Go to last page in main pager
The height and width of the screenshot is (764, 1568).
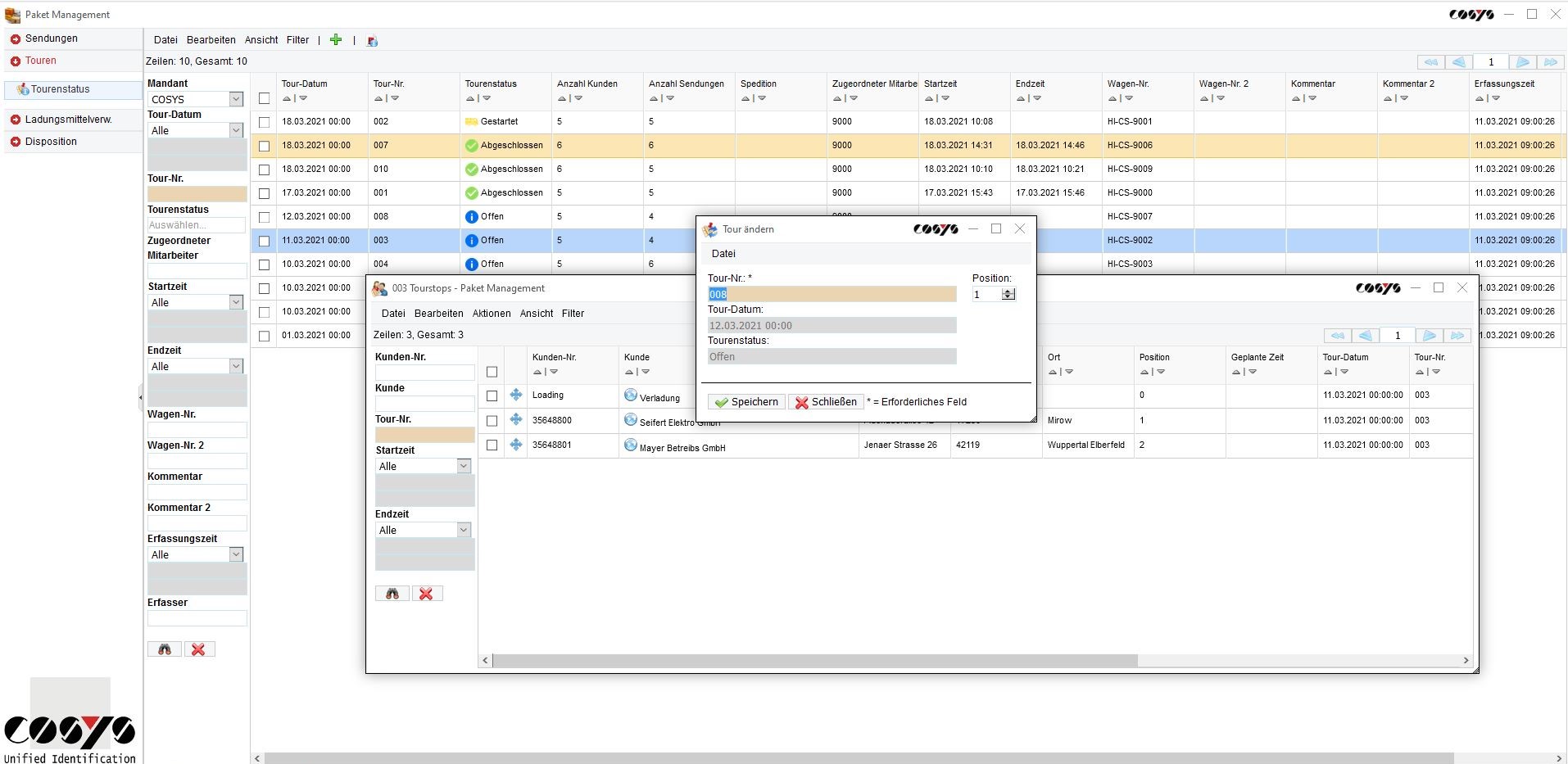point(1550,62)
